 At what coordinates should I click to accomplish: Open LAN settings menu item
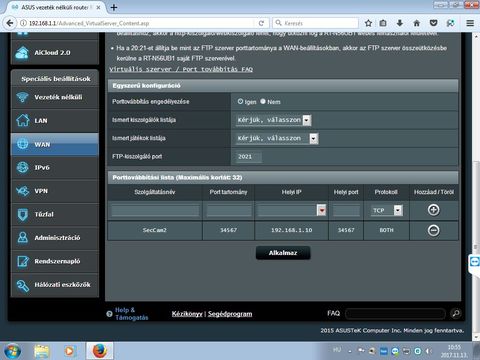pyautogui.click(x=55, y=120)
